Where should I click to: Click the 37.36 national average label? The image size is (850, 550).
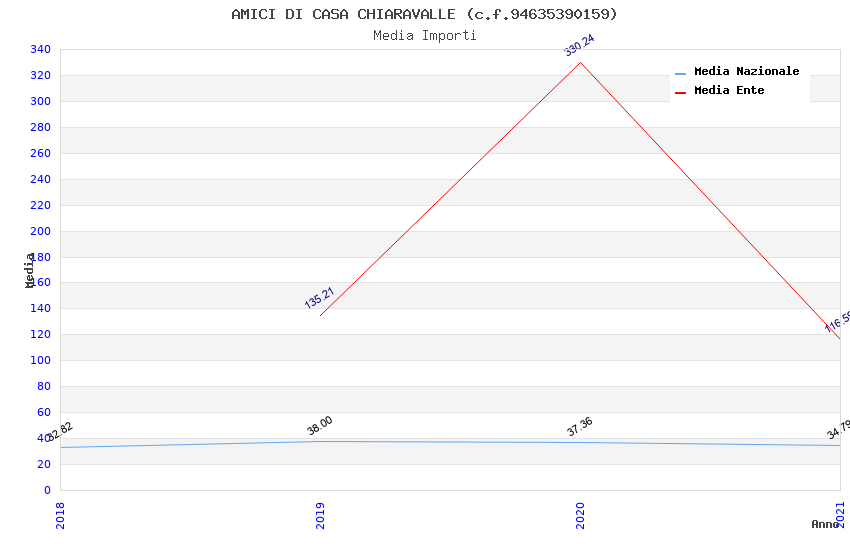(579, 426)
